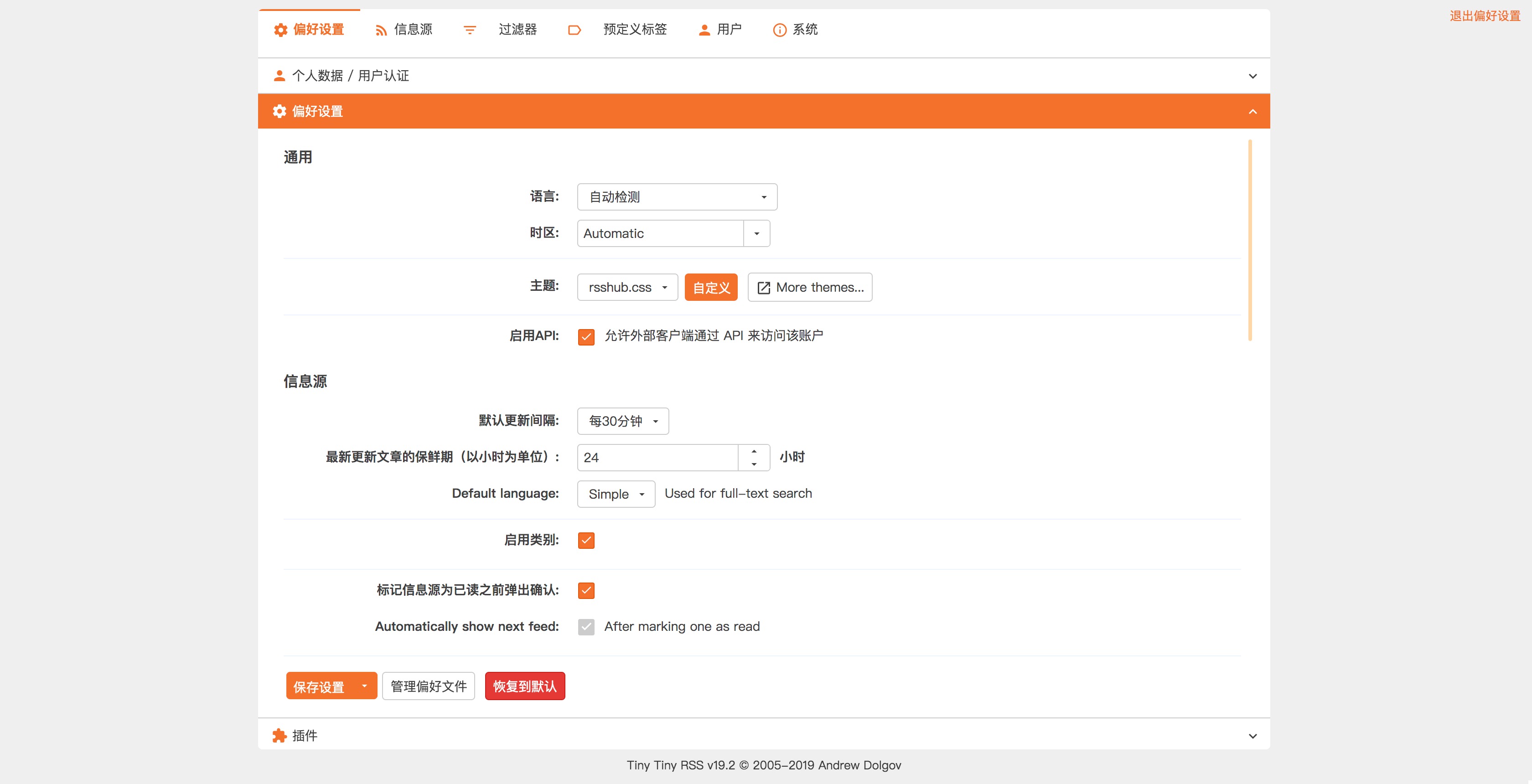Switch to the 过滤器 tab

pos(517,30)
